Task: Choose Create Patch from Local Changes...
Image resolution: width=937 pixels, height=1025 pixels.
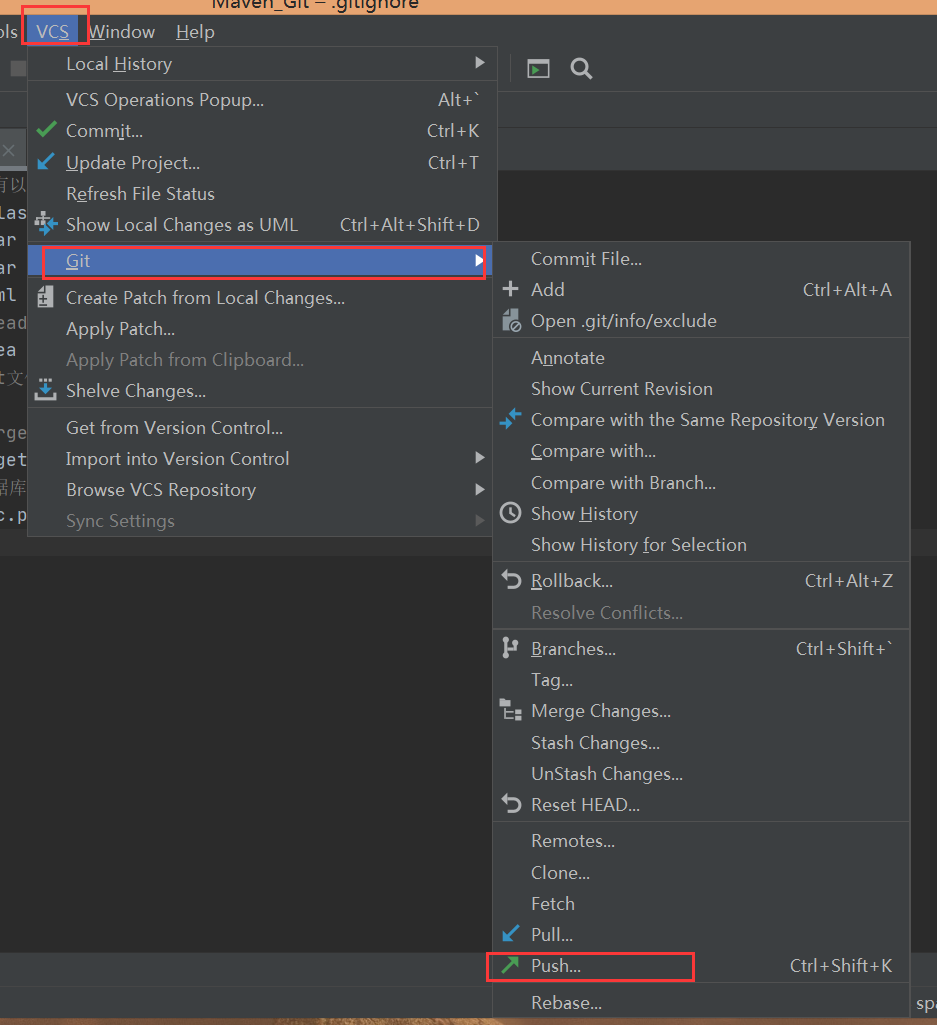Action: point(260,297)
